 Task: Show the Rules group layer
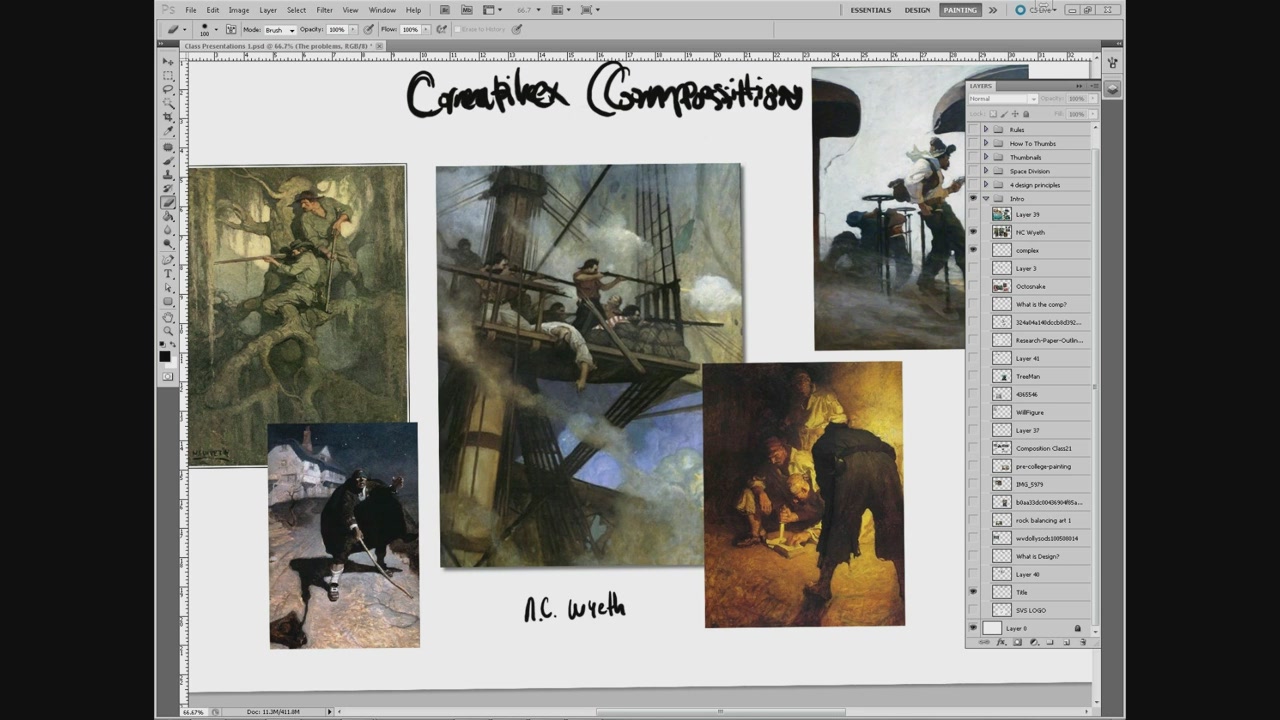[973, 129]
